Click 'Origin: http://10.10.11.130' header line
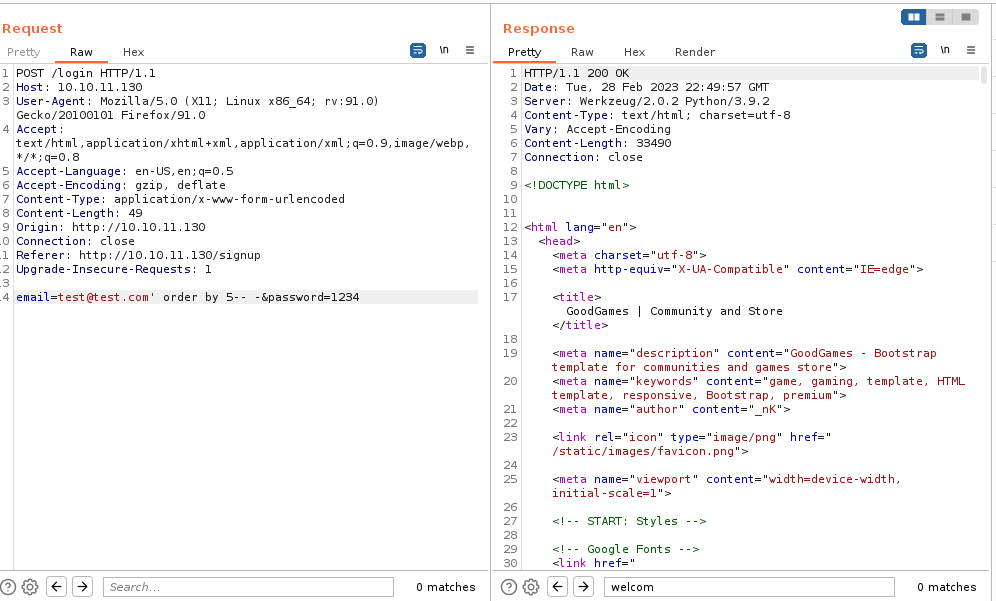 click(x=111, y=227)
